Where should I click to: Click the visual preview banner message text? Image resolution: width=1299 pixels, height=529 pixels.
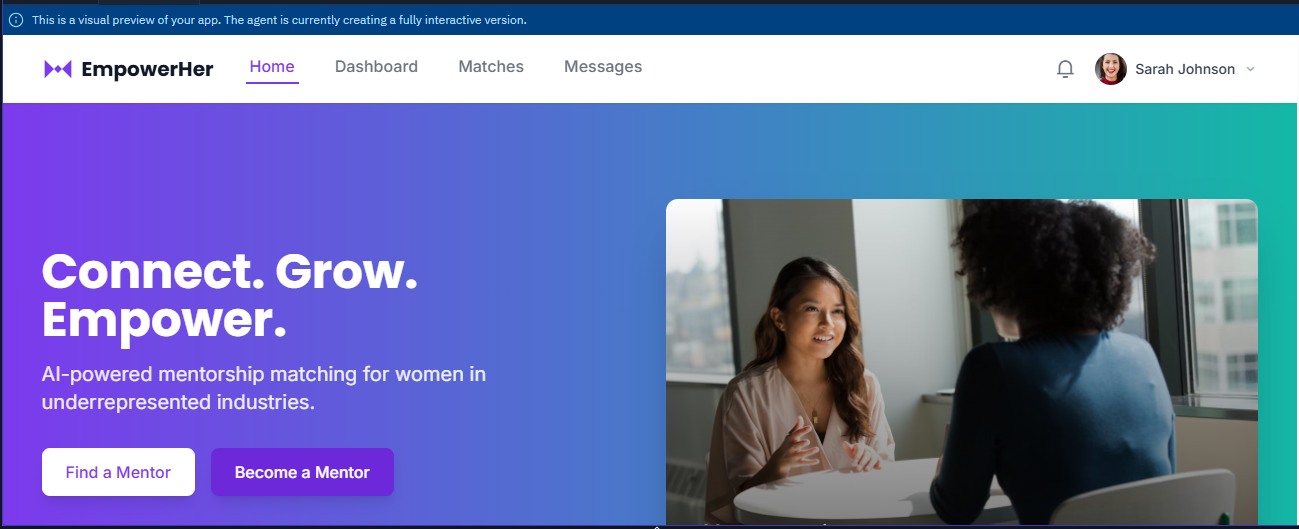click(x=279, y=20)
